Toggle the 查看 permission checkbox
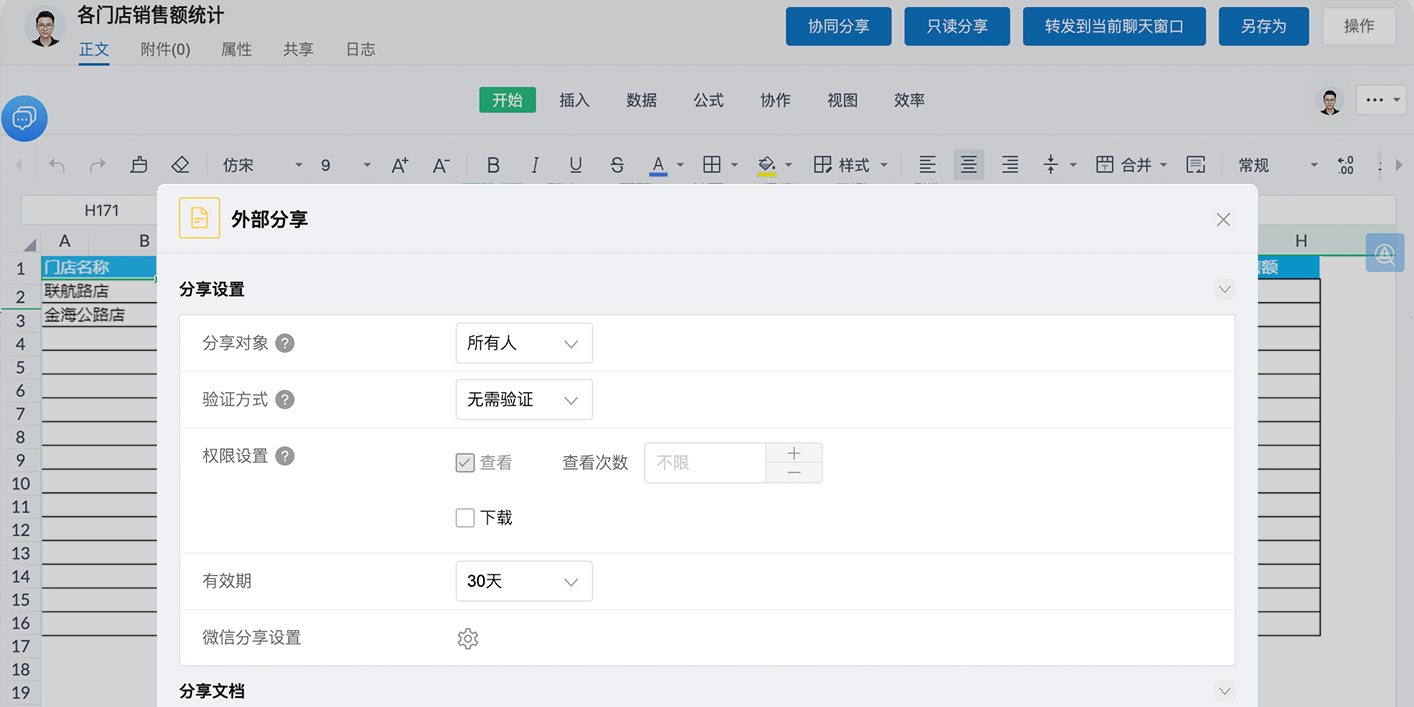This screenshot has height=707, width=1414. pos(465,463)
